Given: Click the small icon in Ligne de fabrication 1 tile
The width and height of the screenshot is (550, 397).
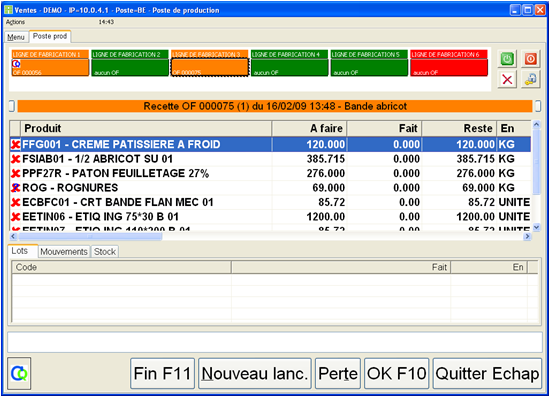Looking at the screenshot, I should 16,64.
